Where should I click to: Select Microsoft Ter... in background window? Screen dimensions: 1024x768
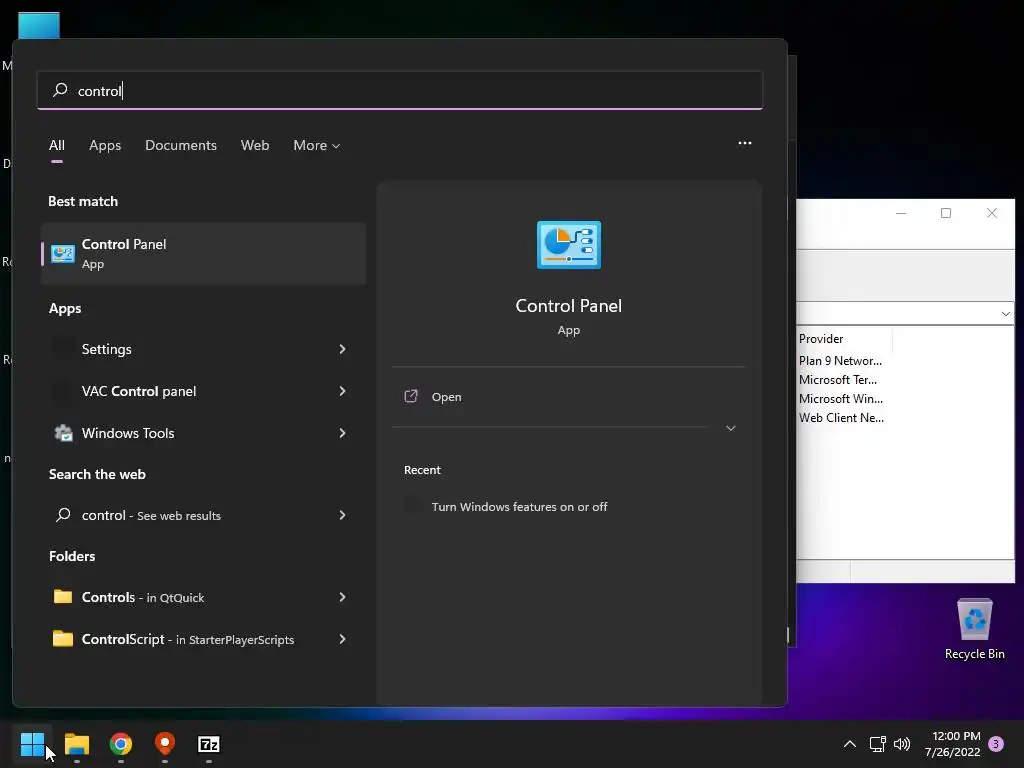pyautogui.click(x=837, y=380)
